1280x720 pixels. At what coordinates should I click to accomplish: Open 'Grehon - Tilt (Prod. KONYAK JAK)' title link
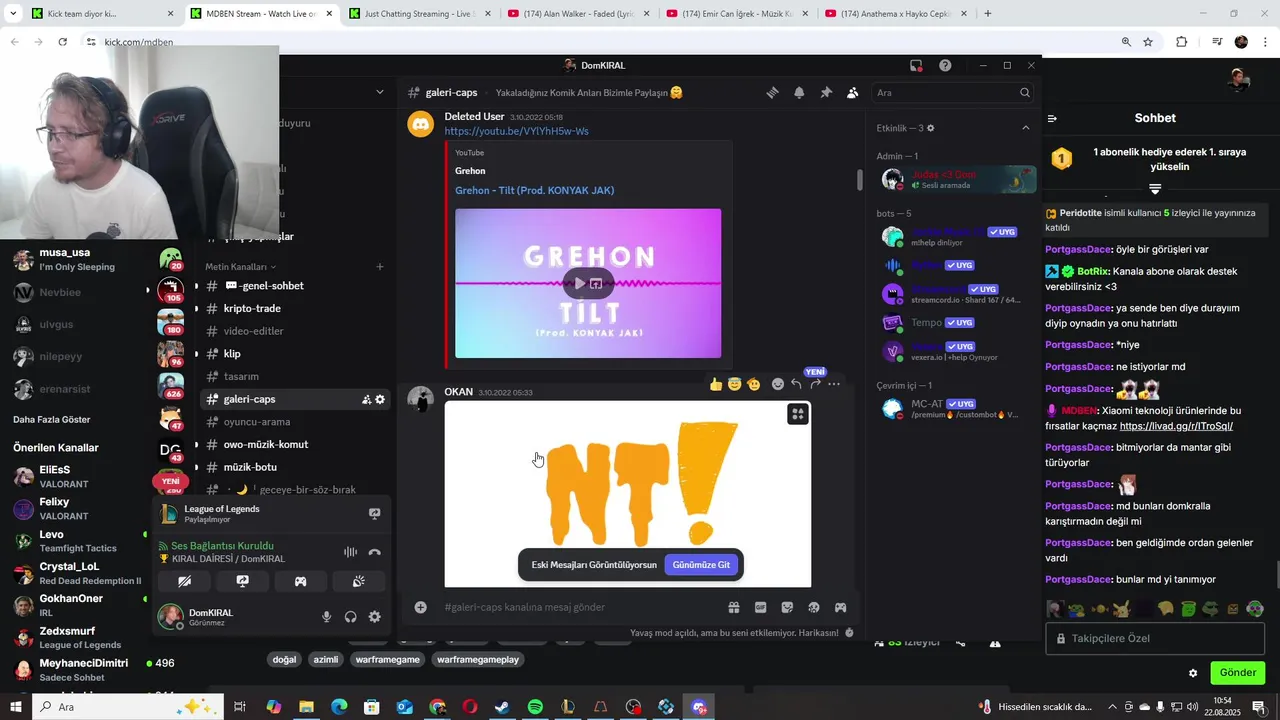[x=534, y=190]
